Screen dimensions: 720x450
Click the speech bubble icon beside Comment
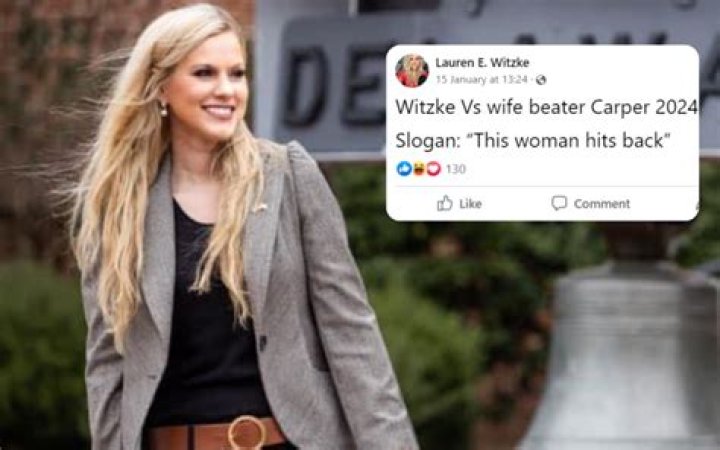point(559,203)
